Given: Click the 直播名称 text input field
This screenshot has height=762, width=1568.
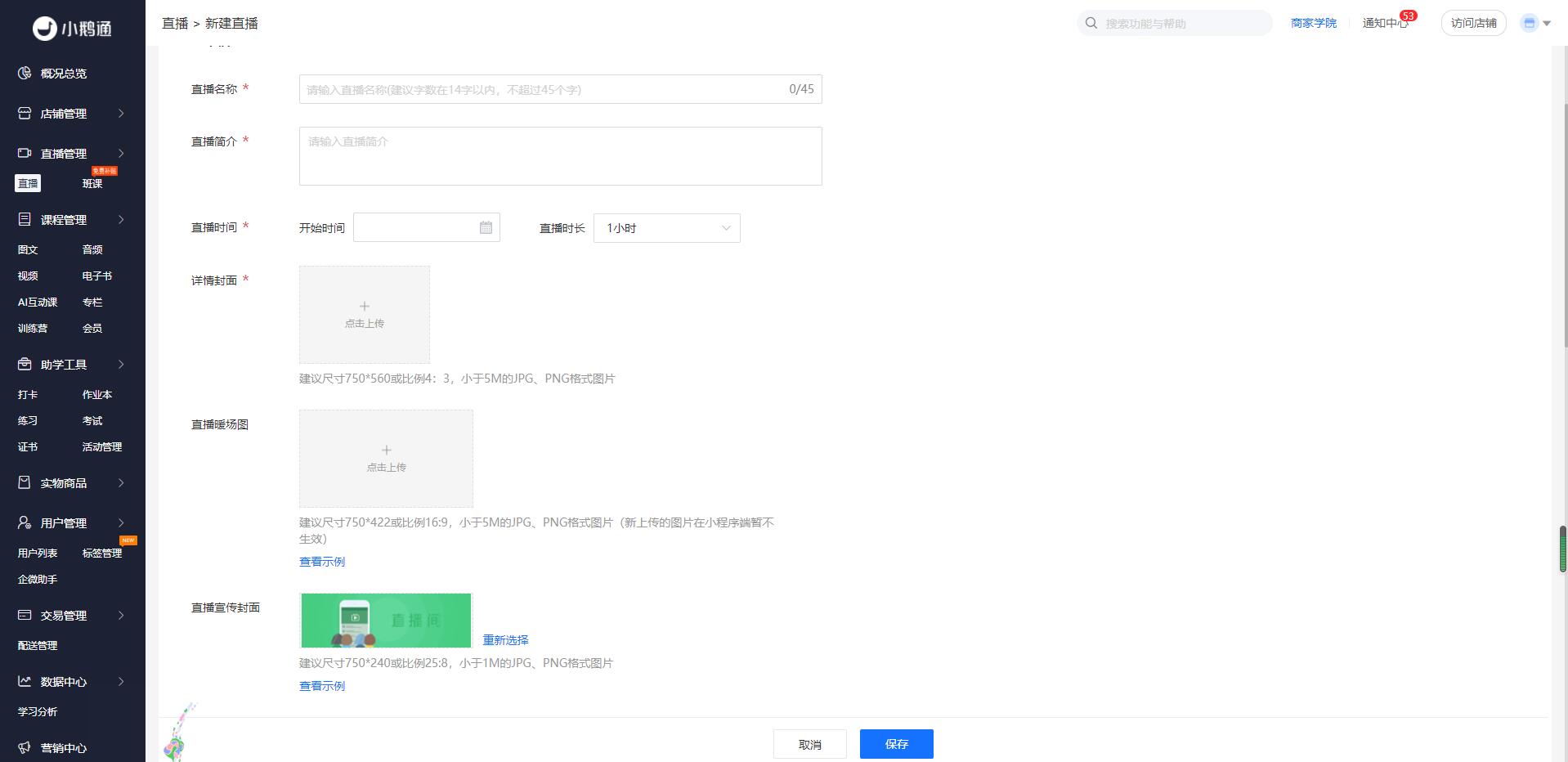Looking at the screenshot, I should click(x=540, y=90).
